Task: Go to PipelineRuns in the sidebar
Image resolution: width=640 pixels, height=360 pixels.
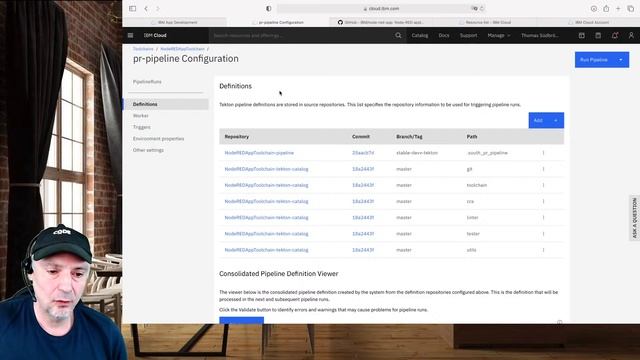Action: coord(147,82)
